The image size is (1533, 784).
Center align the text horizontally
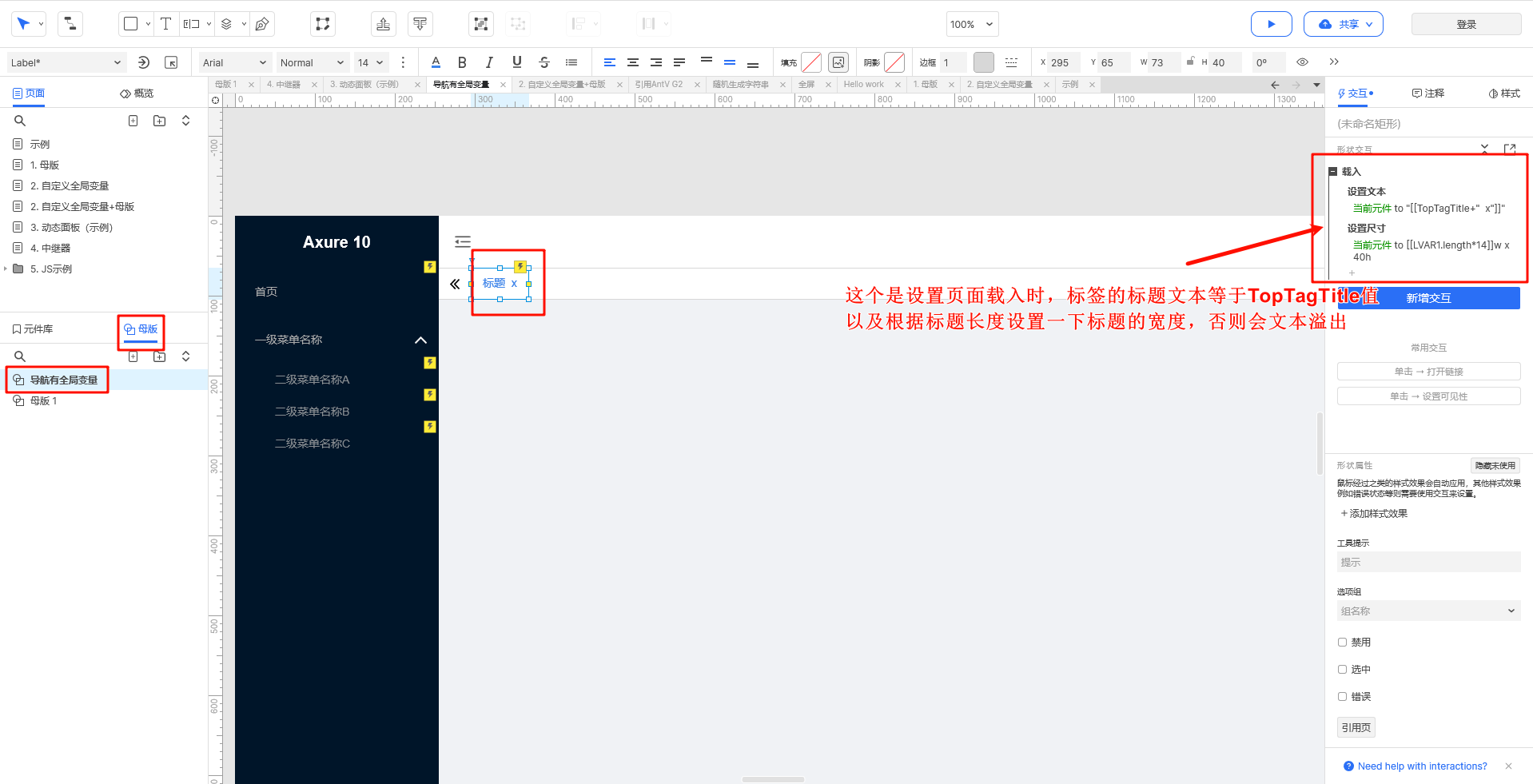click(633, 62)
